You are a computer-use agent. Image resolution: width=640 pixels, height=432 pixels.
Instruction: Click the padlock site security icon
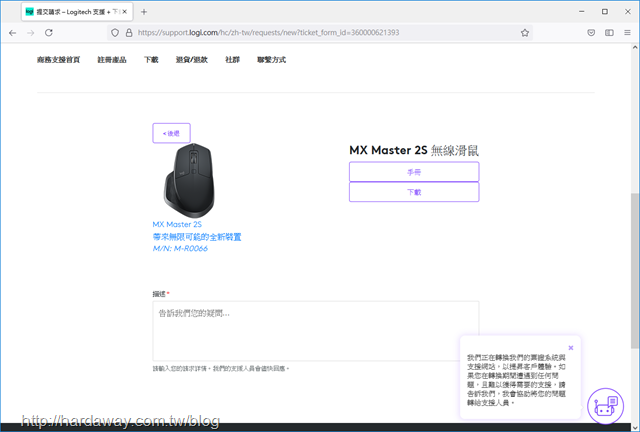pyautogui.click(x=129, y=33)
